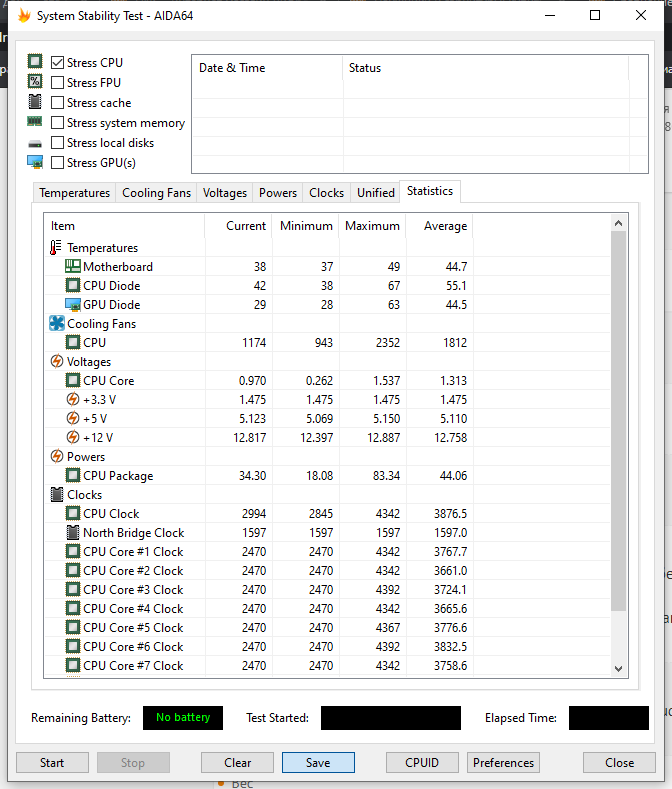Enable the Stress GPU(s) checkbox

[57, 163]
